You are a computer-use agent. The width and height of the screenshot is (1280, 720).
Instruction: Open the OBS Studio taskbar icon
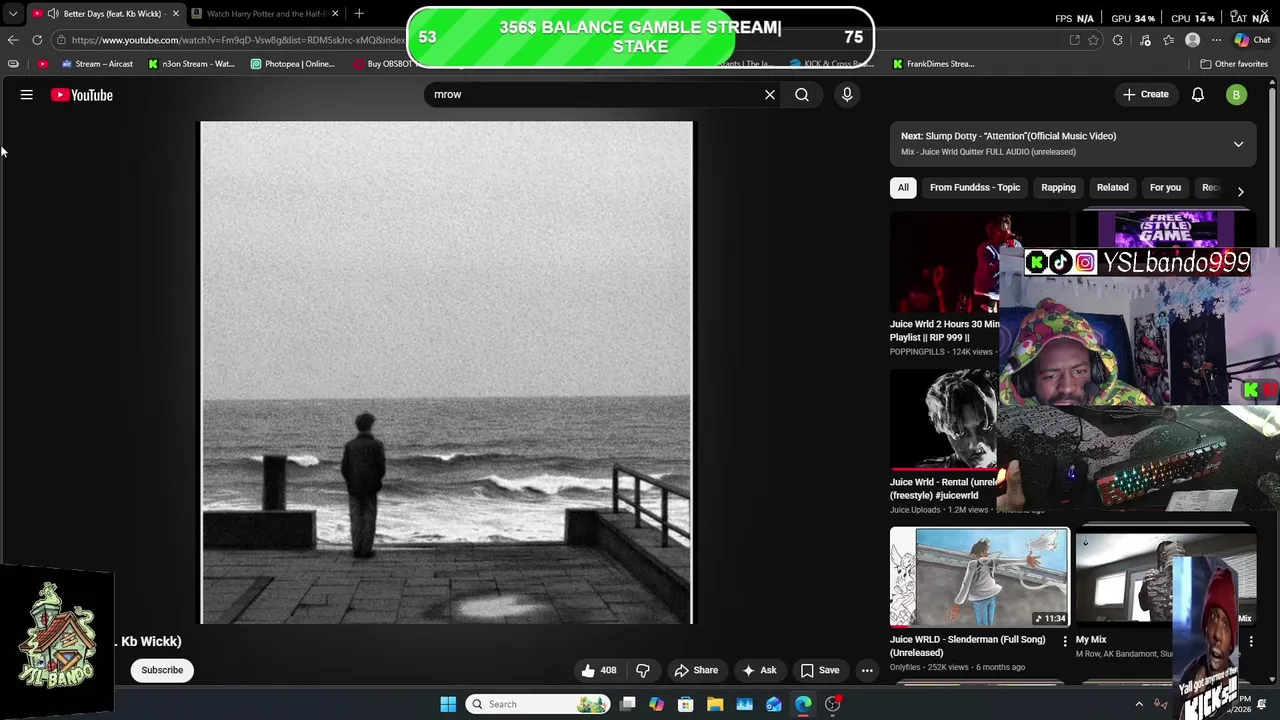point(833,704)
